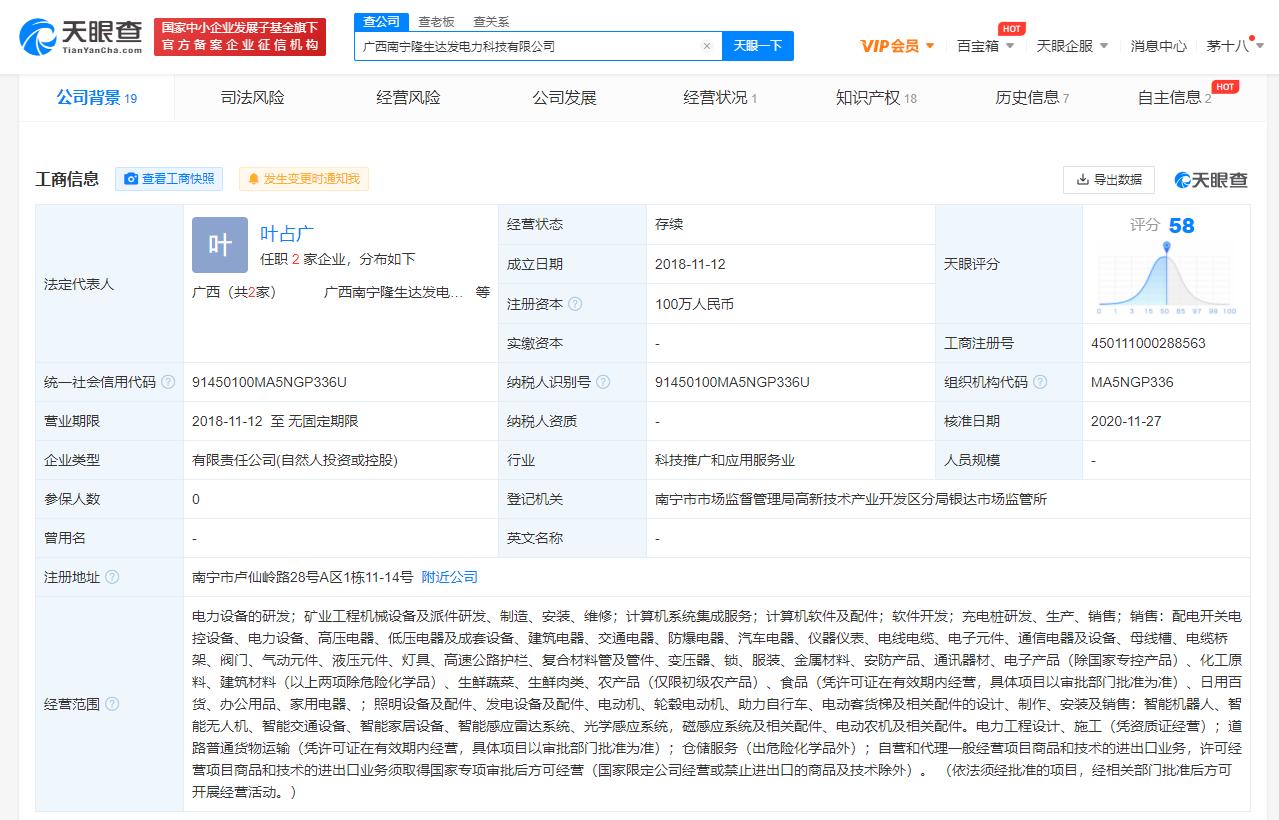Image resolution: width=1279 pixels, height=820 pixels.
Task: Switch to the 查老板 search tab
Action: click(x=439, y=21)
